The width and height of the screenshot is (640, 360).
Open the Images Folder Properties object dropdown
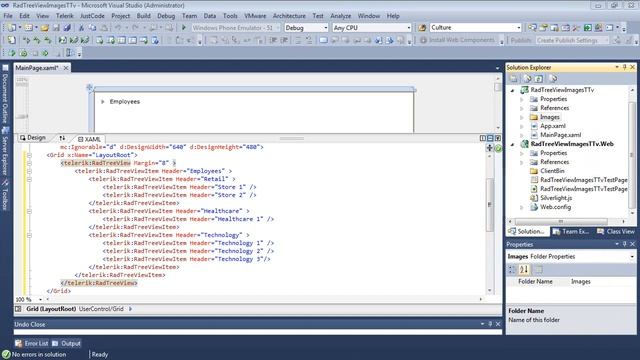(632, 257)
